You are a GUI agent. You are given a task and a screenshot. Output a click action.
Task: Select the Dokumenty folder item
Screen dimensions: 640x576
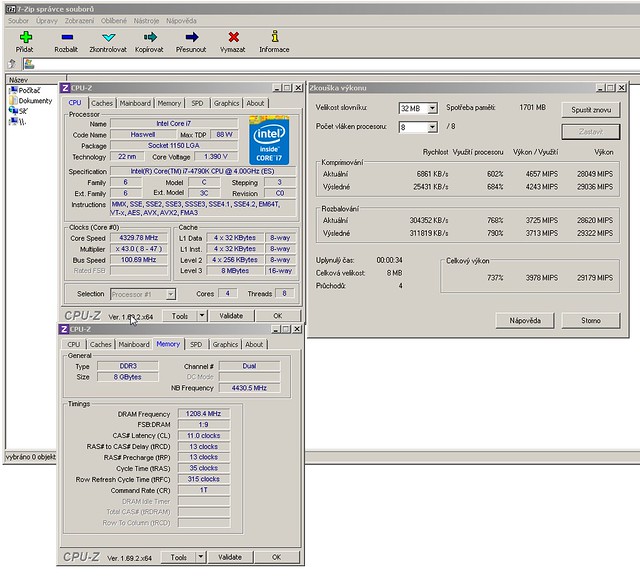[31, 100]
